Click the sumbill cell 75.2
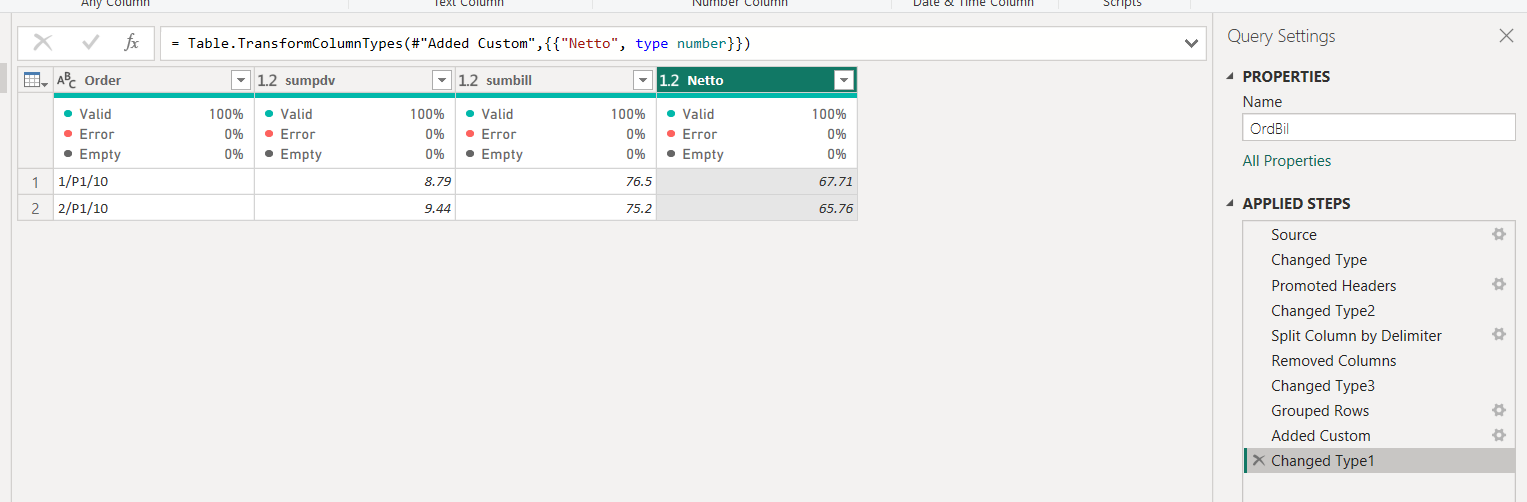Screen dimensions: 1527x502 (x=556, y=208)
